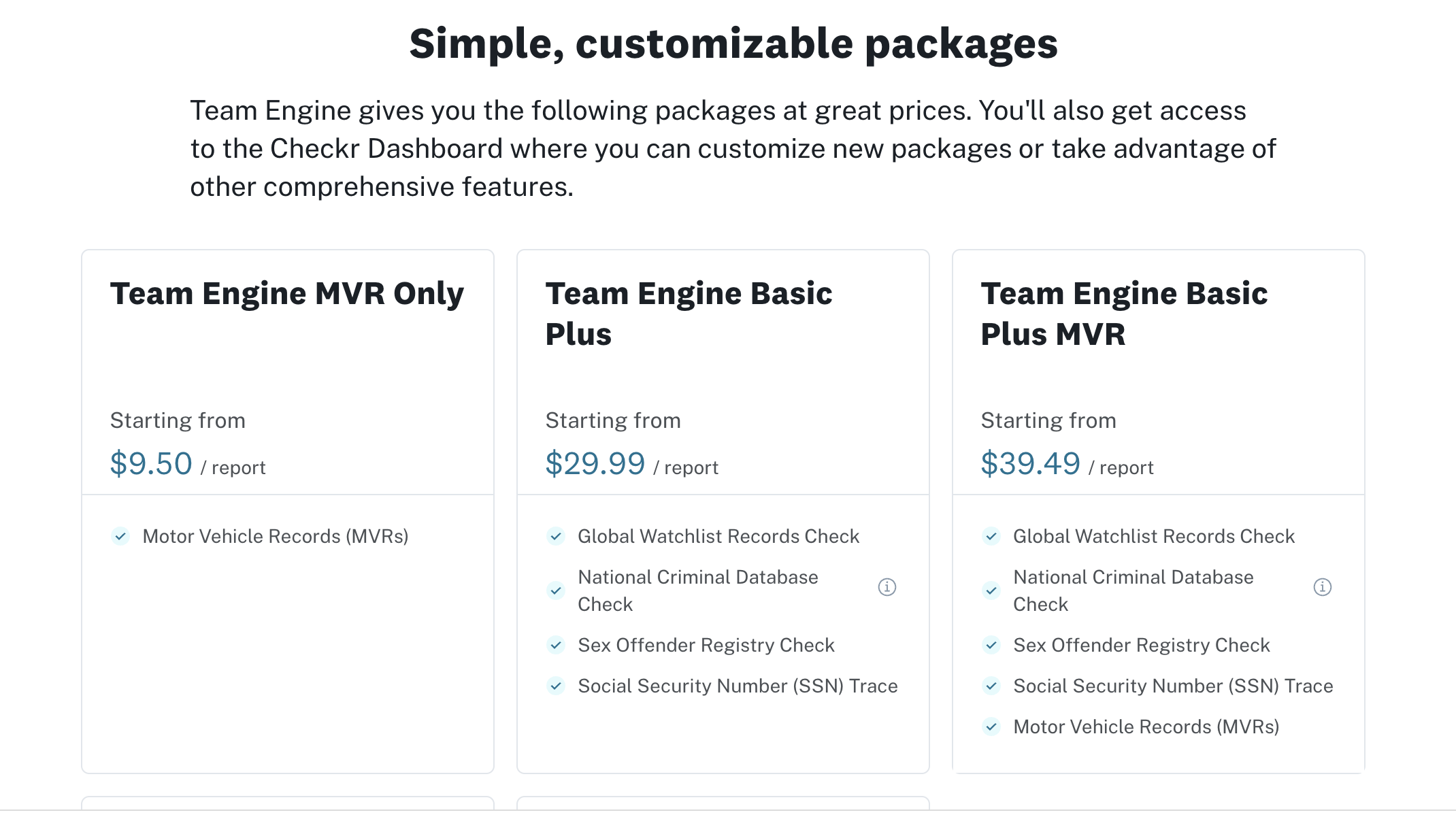Click checkmark beside Sex Offender Registry in Basic Plus
The image size is (1456, 834).
coord(556,646)
